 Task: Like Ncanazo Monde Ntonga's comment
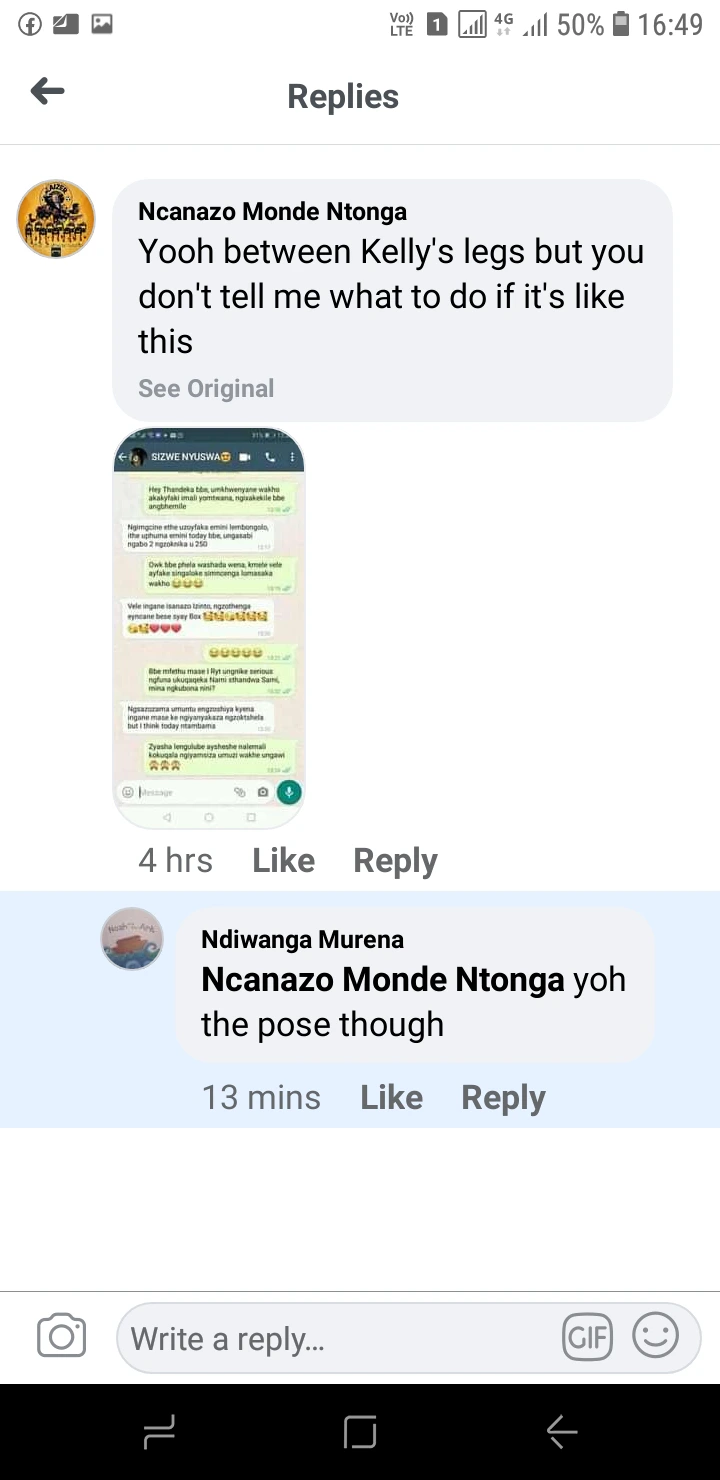pyautogui.click(x=284, y=861)
